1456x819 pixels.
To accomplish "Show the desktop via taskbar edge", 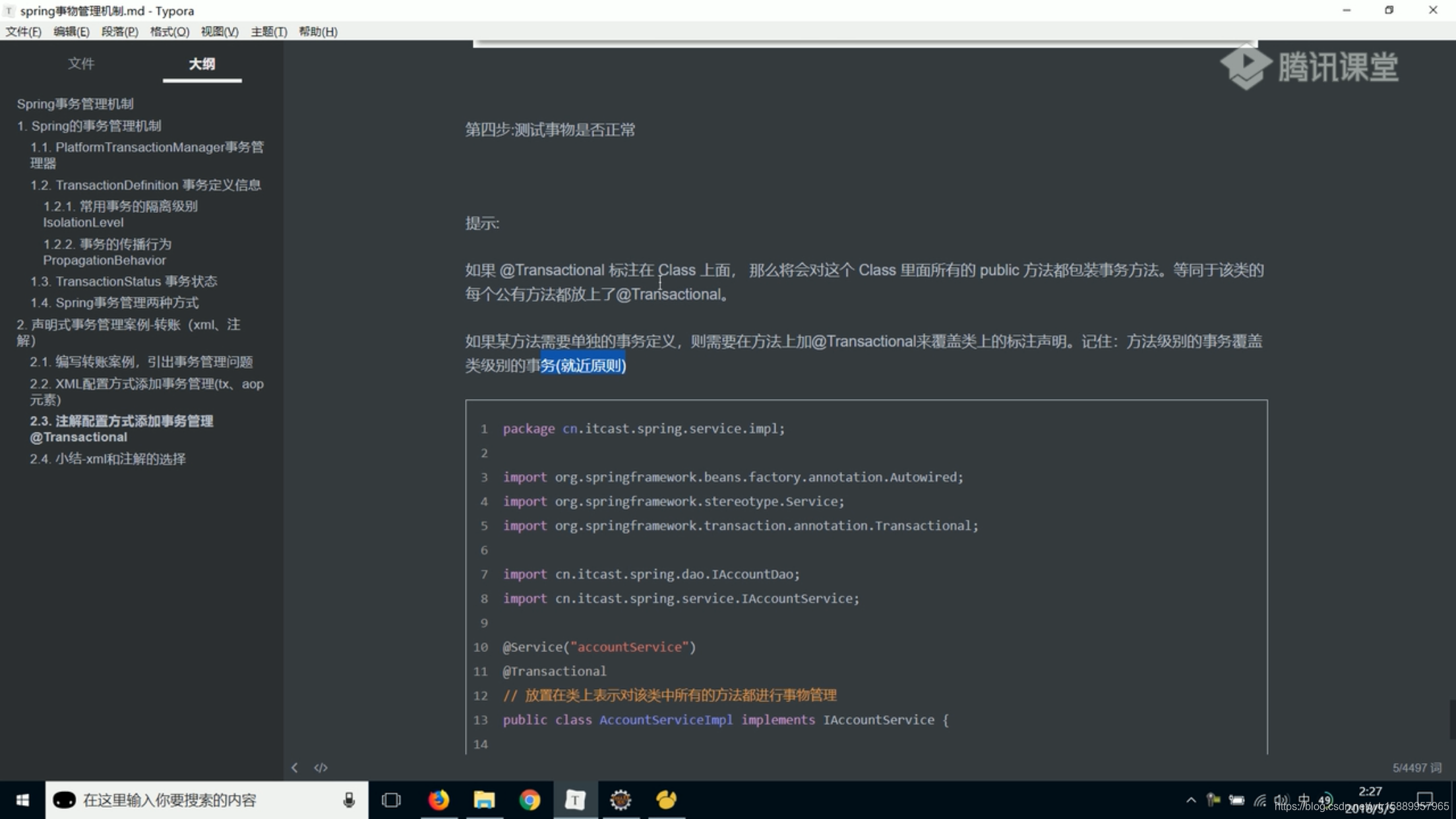I will pyautogui.click(x=1453, y=800).
